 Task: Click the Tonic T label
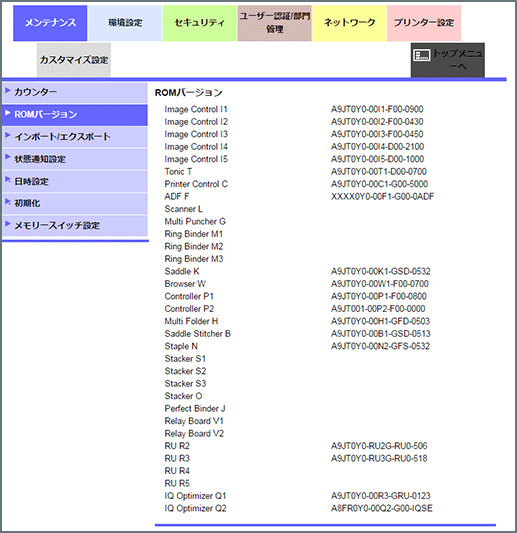pyautogui.click(x=178, y=172)
